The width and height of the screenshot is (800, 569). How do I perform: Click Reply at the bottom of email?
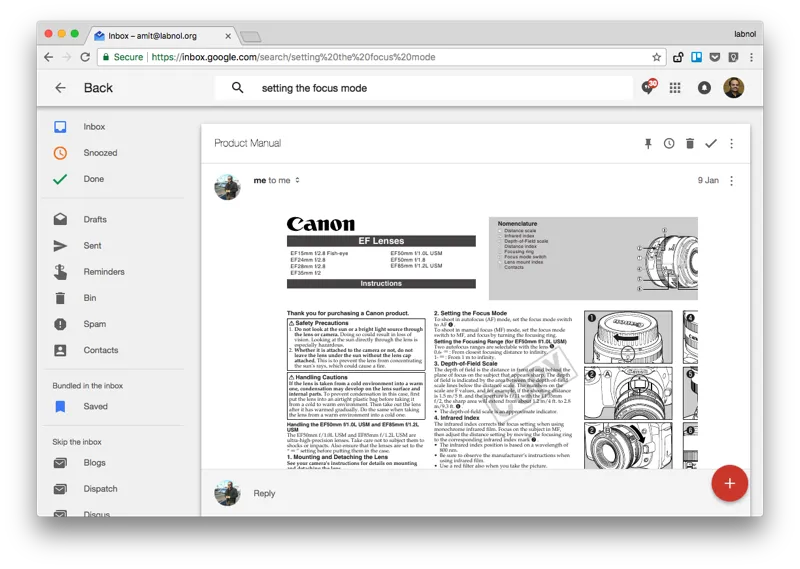tap(265, 493)
